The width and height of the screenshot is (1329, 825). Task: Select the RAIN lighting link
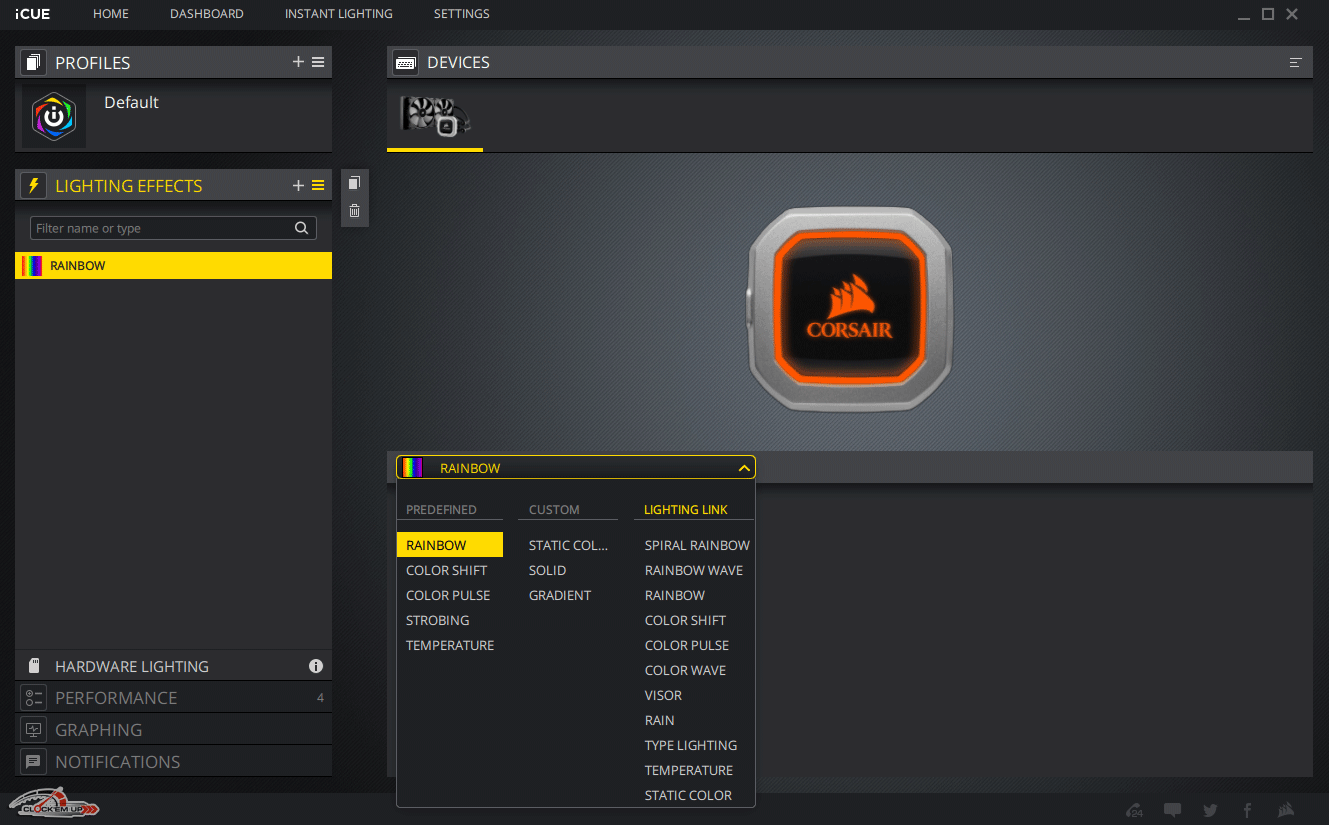[659, 720]
